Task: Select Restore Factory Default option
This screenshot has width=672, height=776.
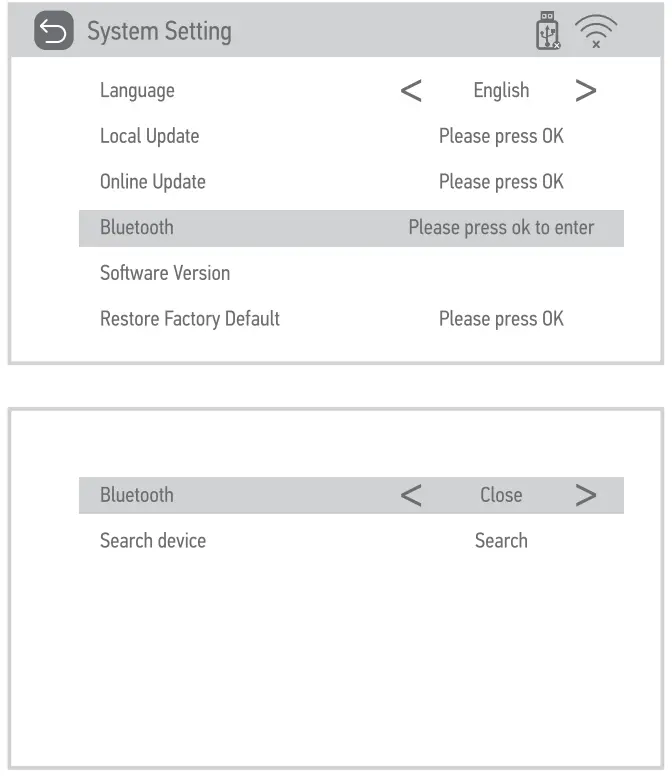Action: (190, 319)
